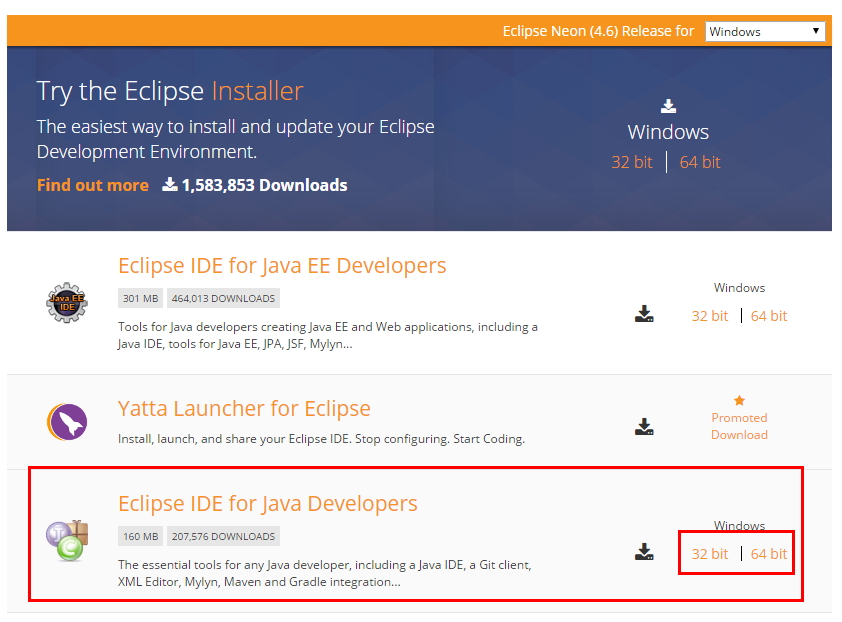Download the 32 bit Eclipse Installer

(x=632, y=162)
